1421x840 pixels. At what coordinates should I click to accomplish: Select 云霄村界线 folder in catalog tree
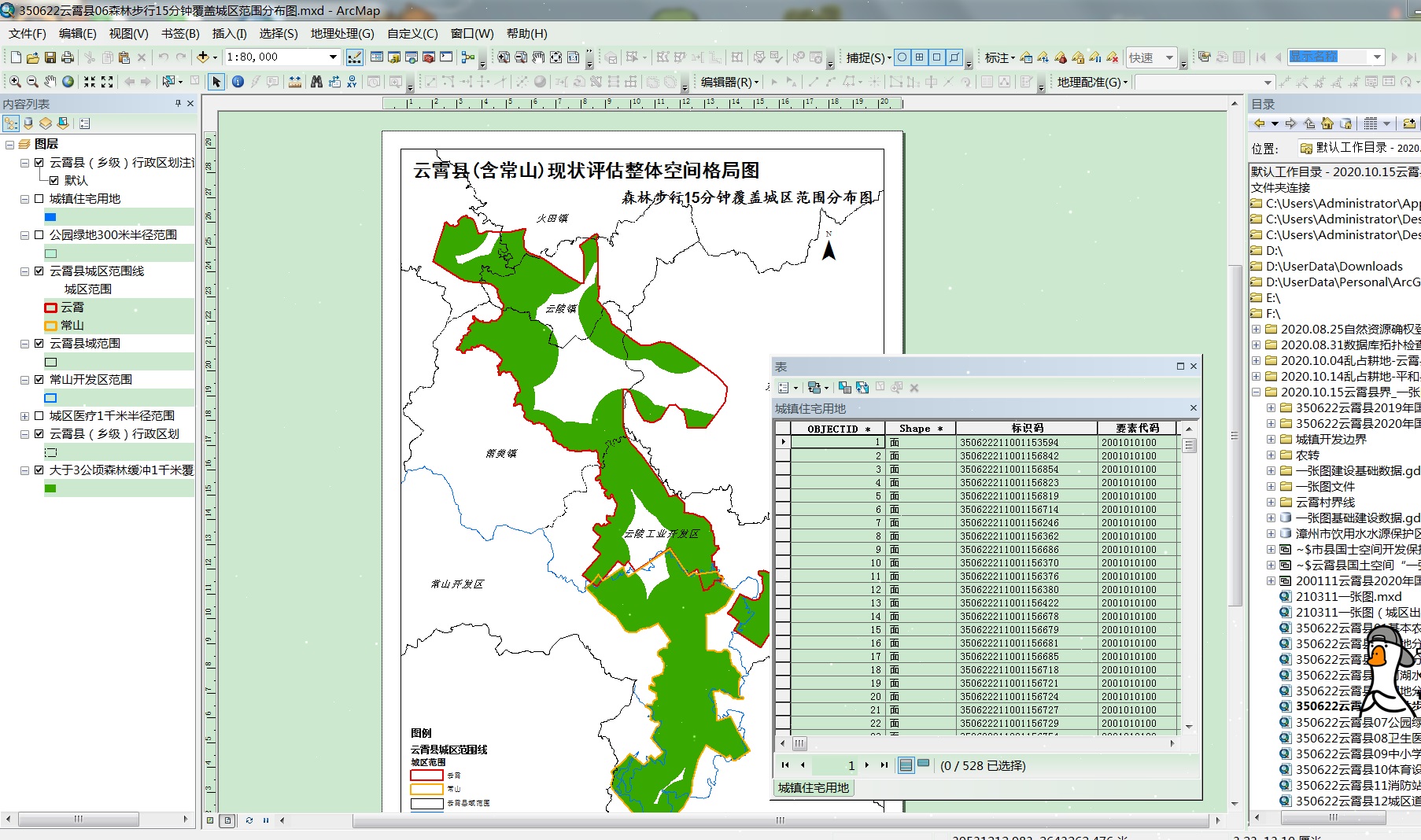[1325, 503]
